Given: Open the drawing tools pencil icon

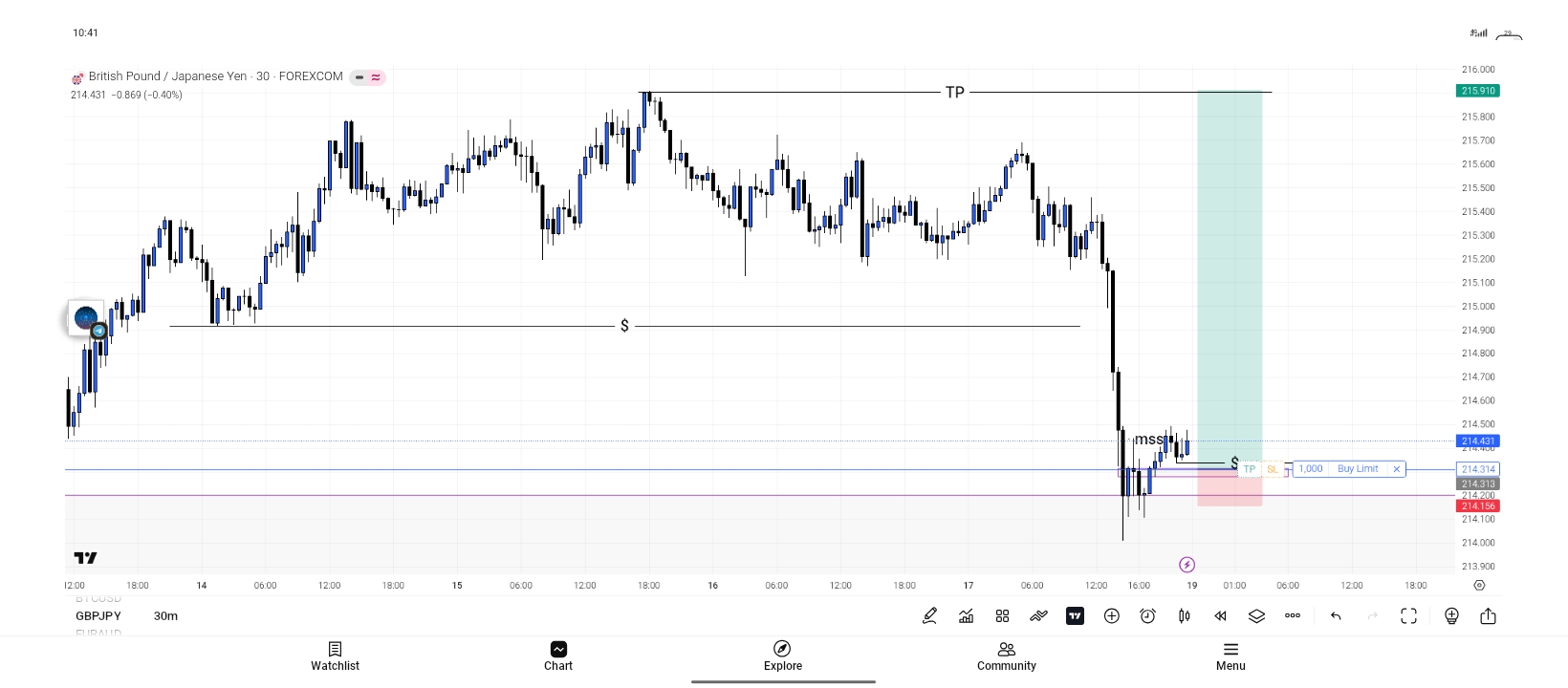Looking at the screenshot, I should coord(929,616).
